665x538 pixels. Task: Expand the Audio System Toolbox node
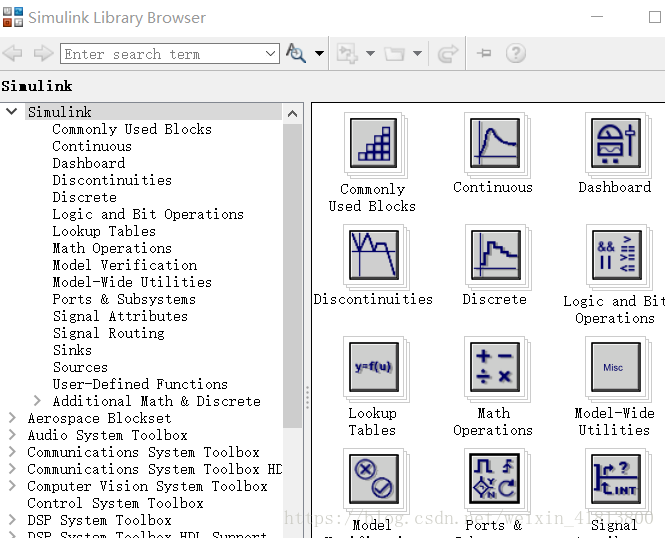point(12,435)
